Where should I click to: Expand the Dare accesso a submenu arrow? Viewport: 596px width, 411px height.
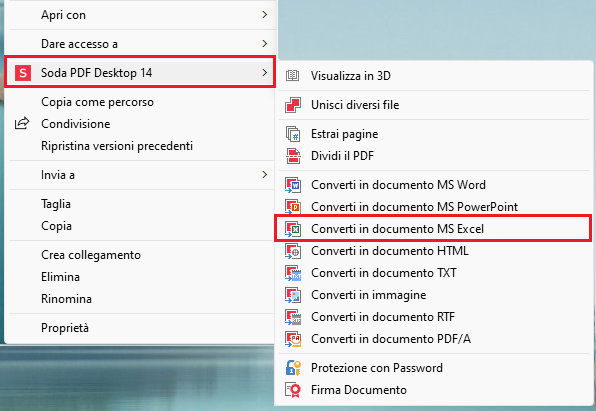(x=265, y=44)
